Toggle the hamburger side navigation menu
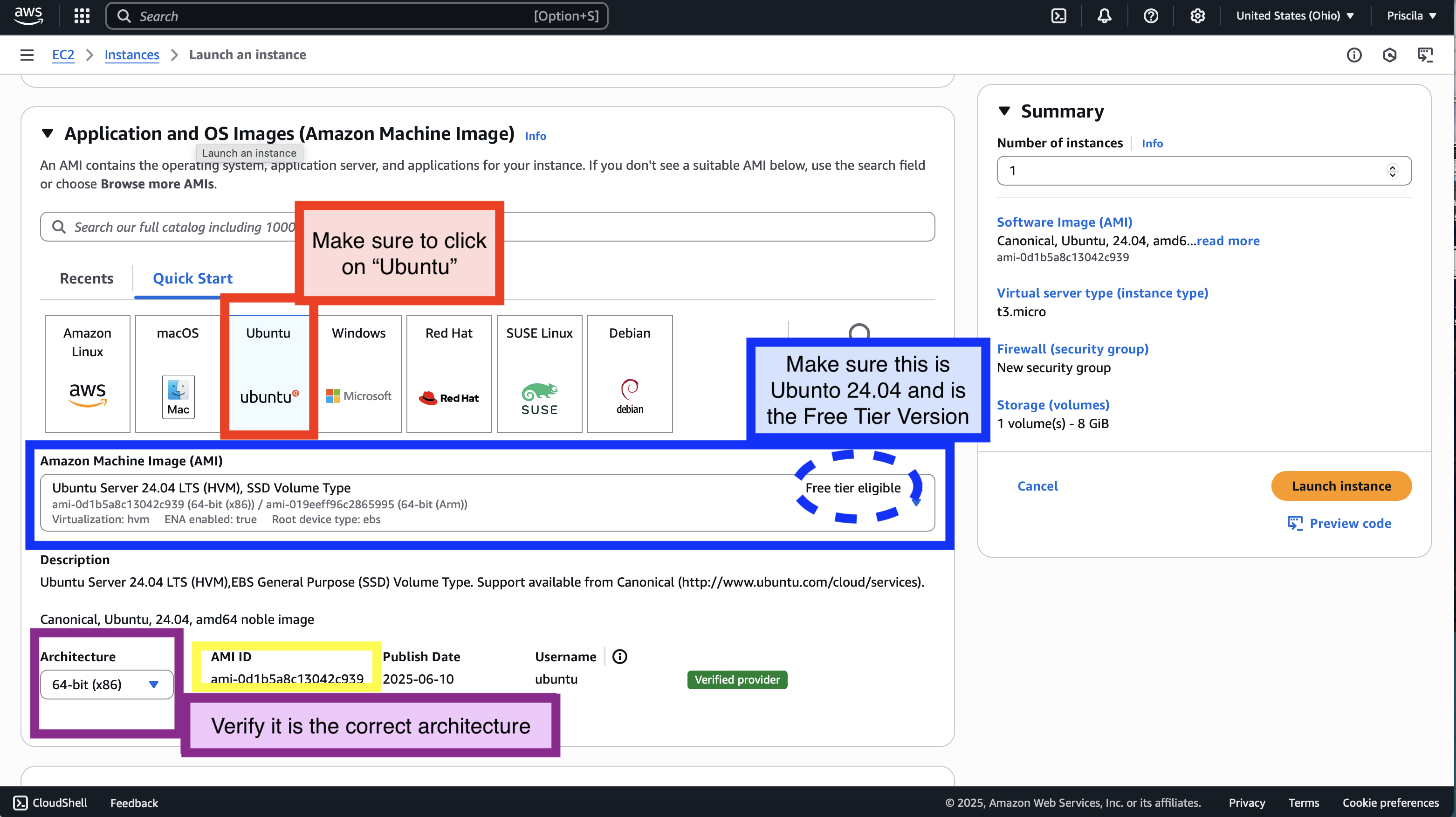The width and height of the screenshot is (1456, 817). pyautogui.click(x=27, y=55)
